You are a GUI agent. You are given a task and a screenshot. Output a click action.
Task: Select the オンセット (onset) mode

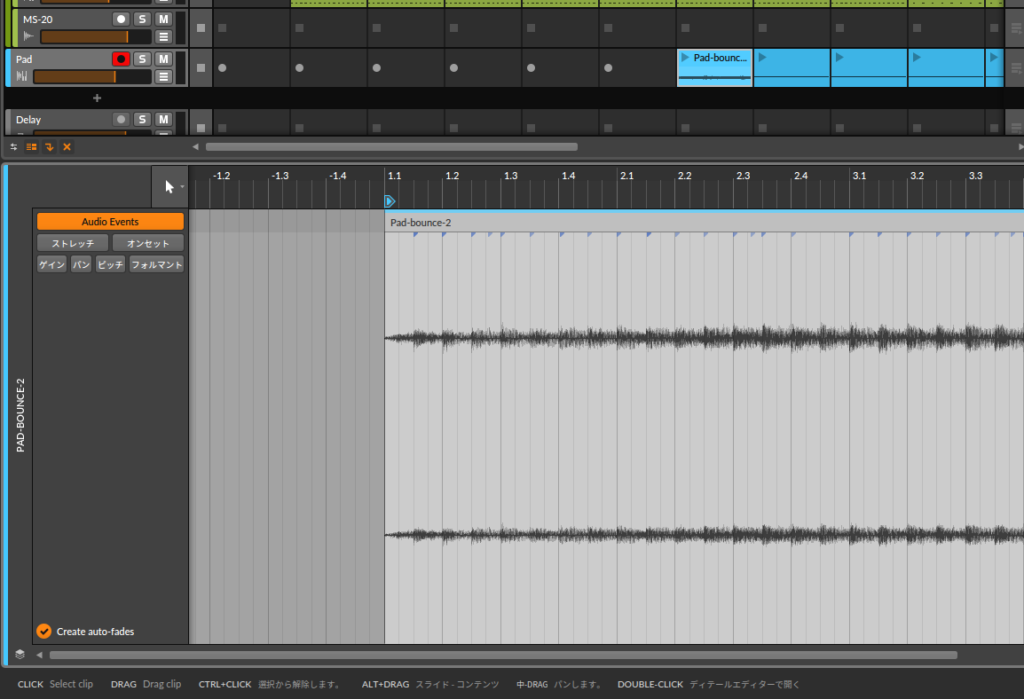(x=147, y=242)
